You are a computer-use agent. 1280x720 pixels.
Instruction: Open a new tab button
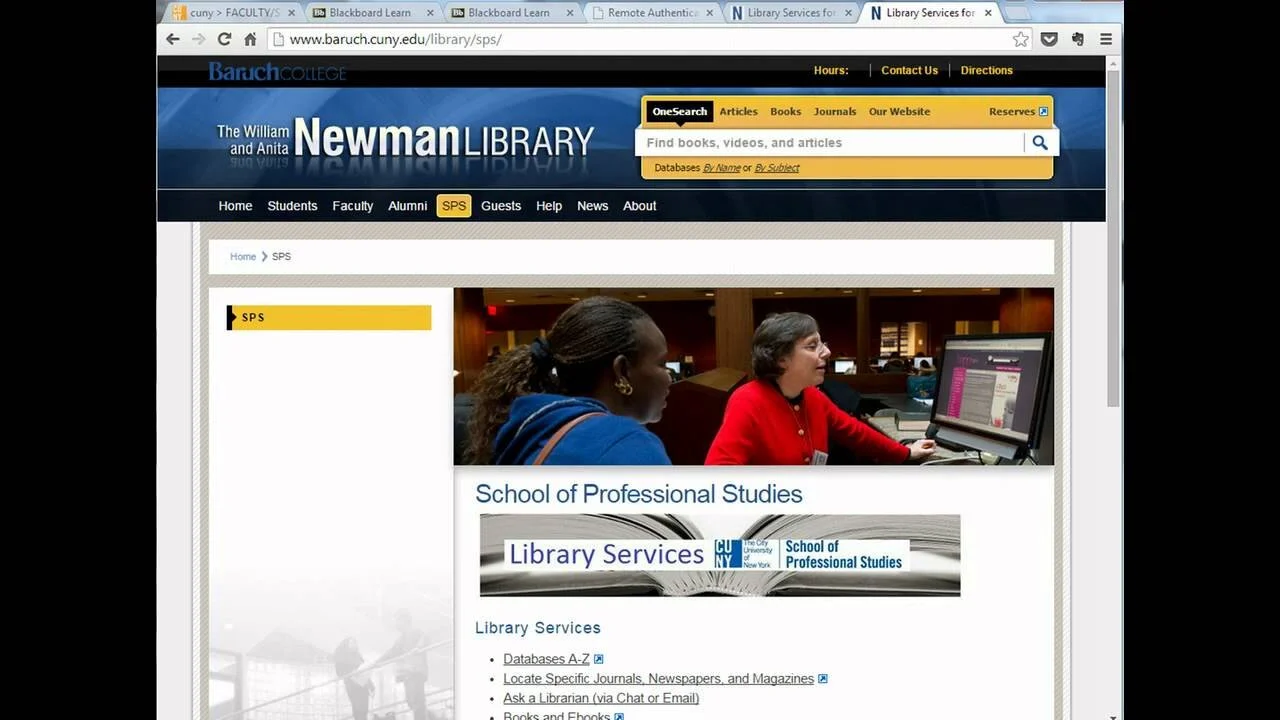tap(1016, 13)
